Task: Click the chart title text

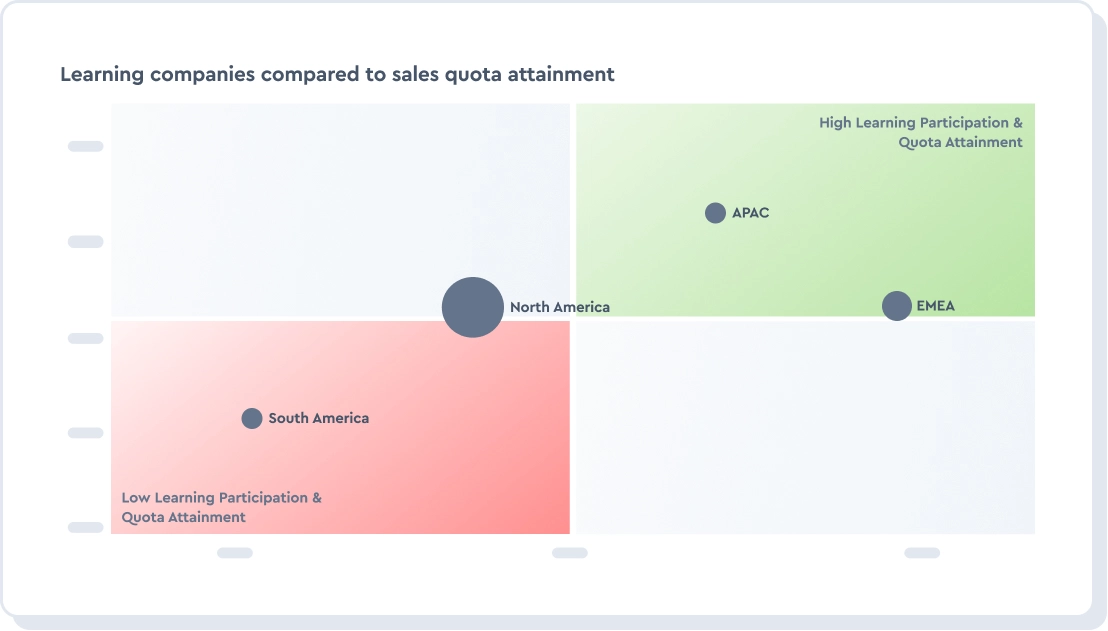Action: (x=337, y=75)
